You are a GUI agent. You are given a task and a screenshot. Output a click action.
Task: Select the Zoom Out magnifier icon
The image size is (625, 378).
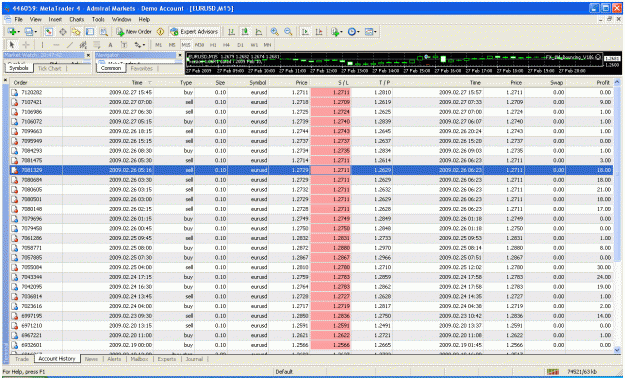click(288, 32)
